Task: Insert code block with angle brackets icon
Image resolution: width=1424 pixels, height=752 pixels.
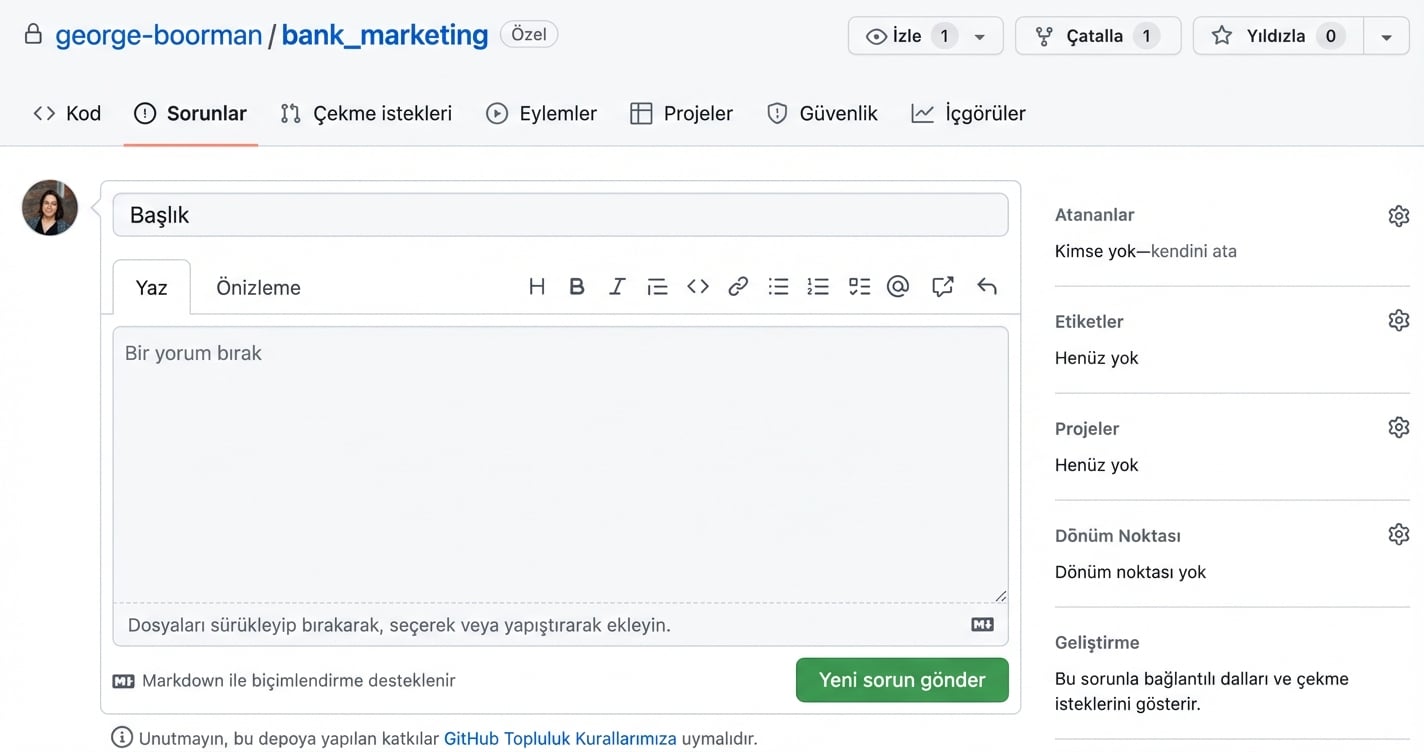Action: click(698, 287)
